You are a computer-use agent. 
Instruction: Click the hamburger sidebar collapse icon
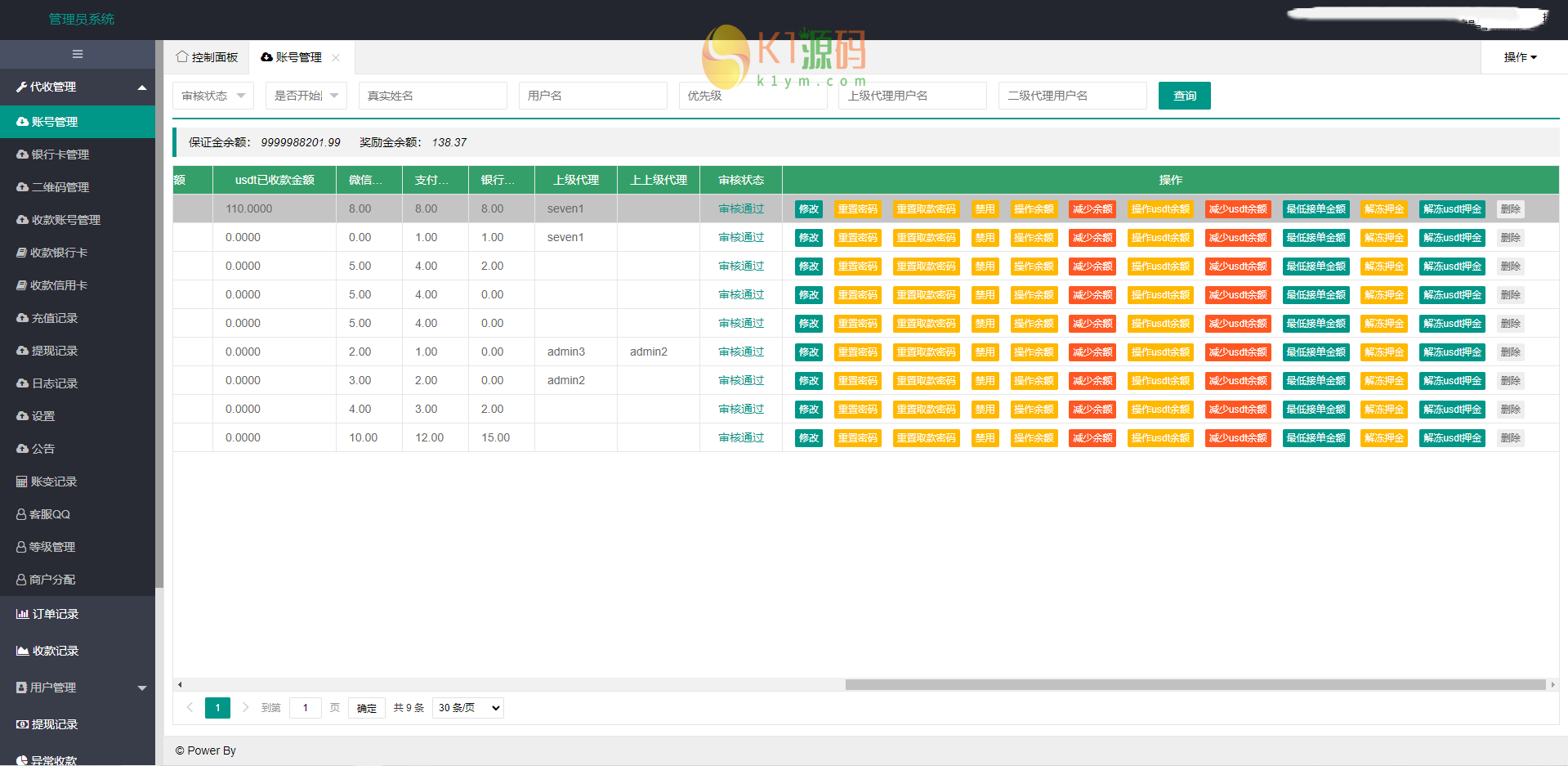(x=78, y=54)
